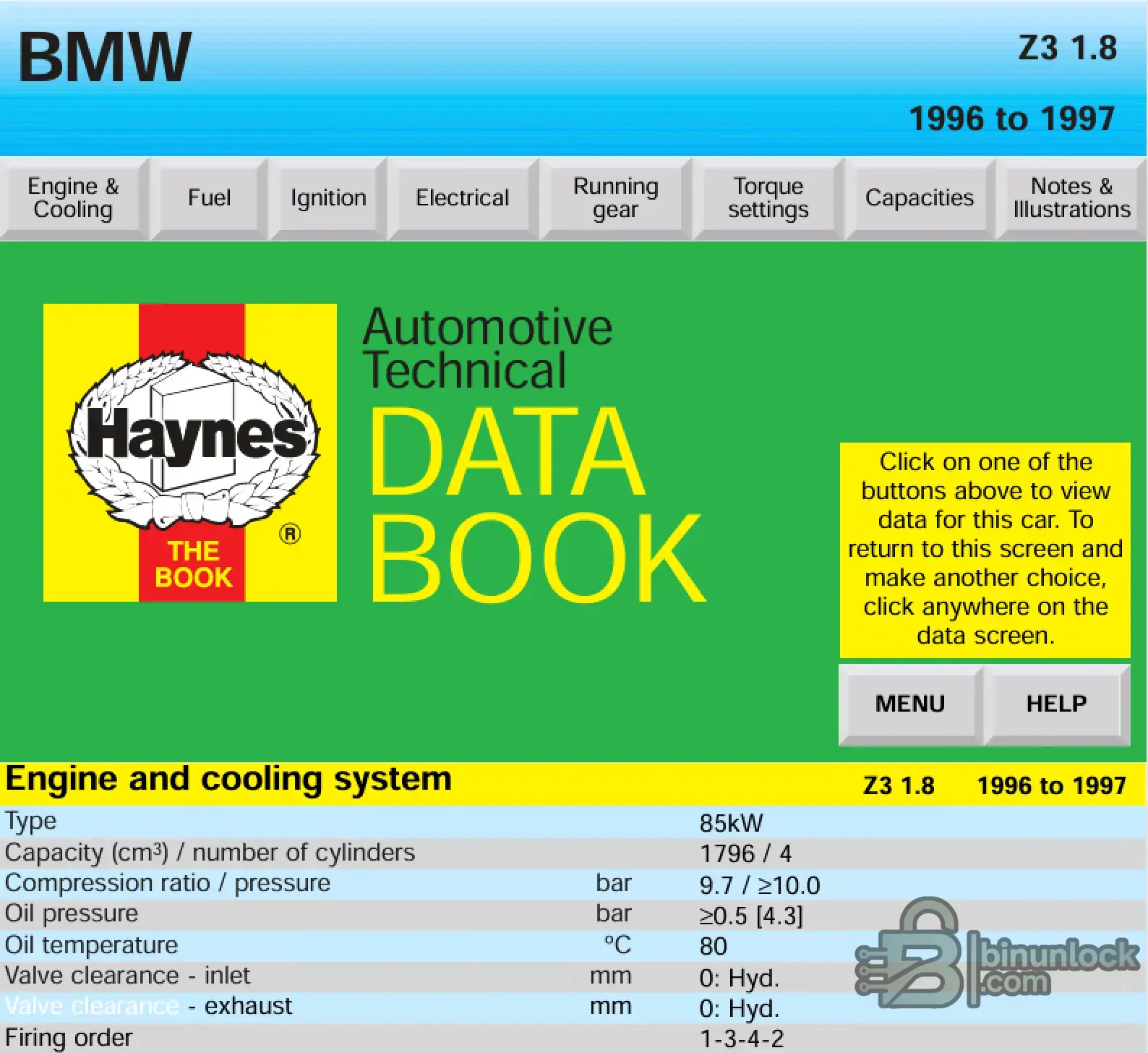Select 'Compression ratio / pressure' row label

[168, 883]
